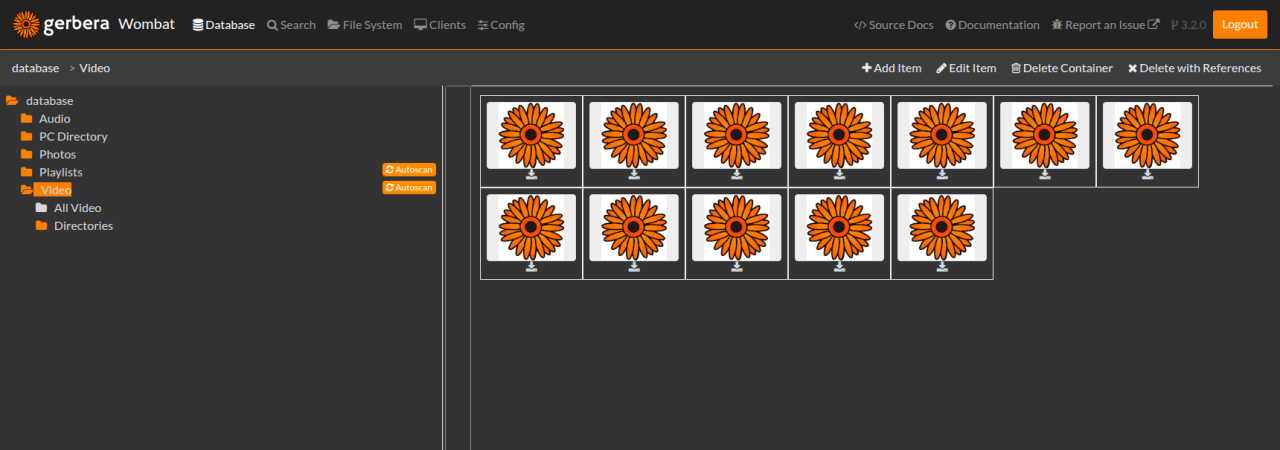The height and width of the screenshot is (450, 1280).
Task: Switch to the File System view
Action: [x=365, y=25]
